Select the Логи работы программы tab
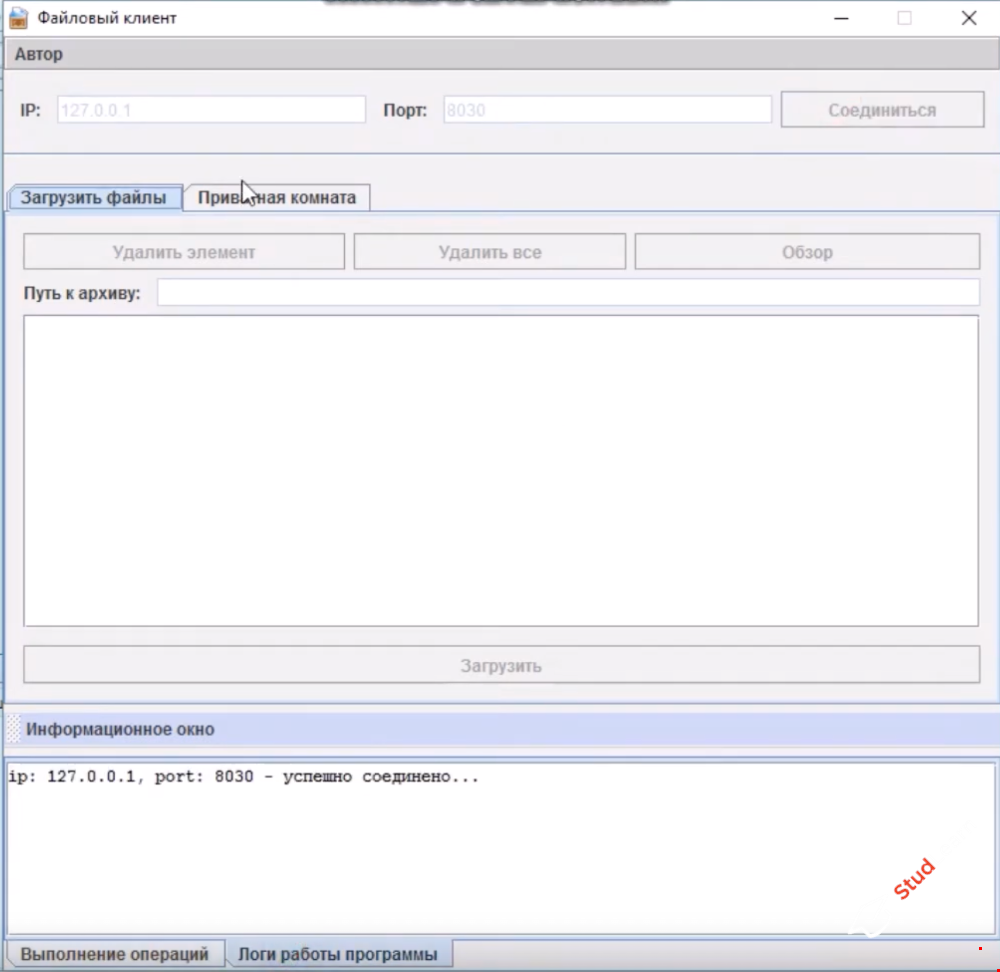 click(x=338, y=954)
